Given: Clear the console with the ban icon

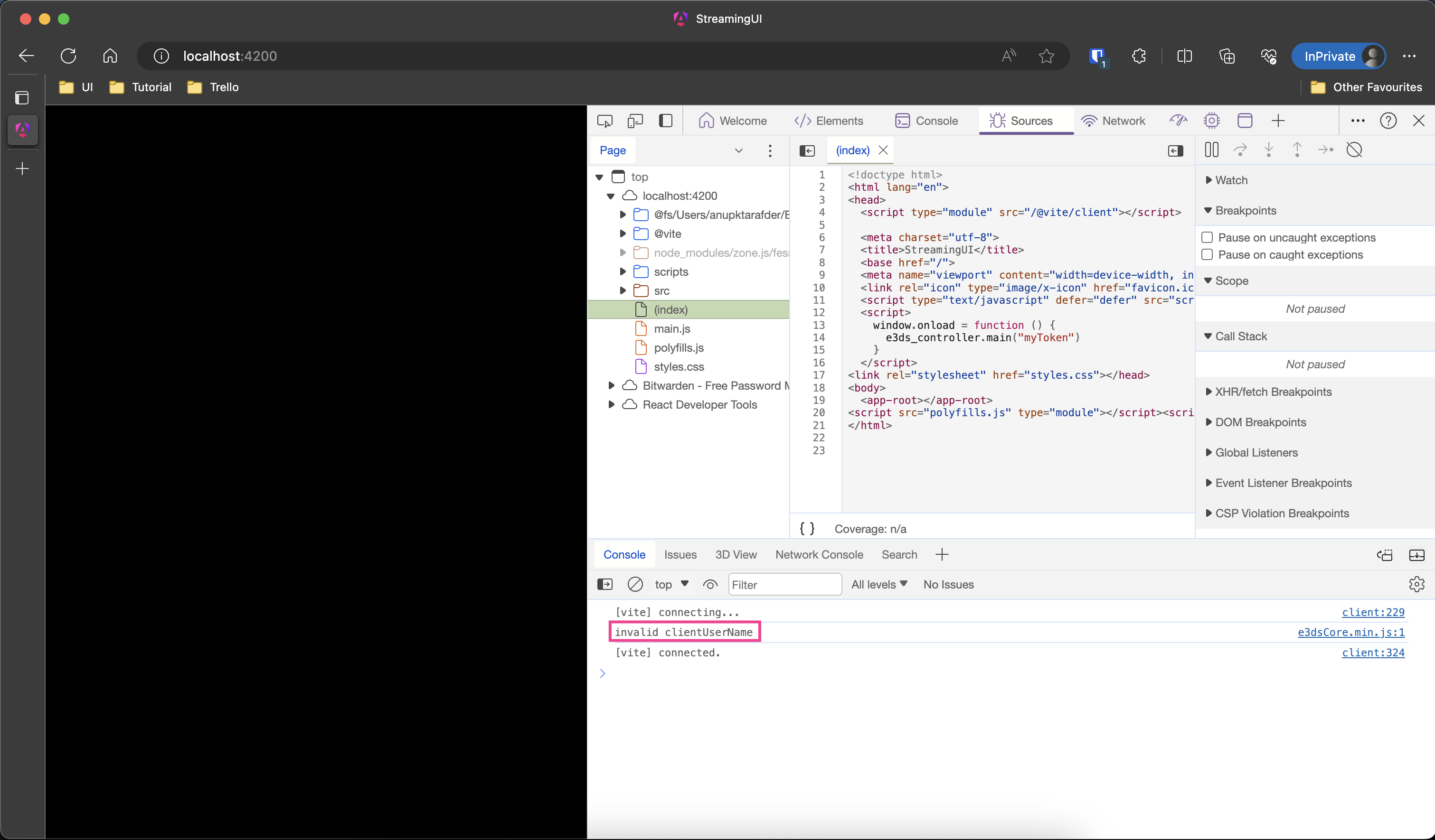Looking at the screenshot, I should [x=635, y=585].
